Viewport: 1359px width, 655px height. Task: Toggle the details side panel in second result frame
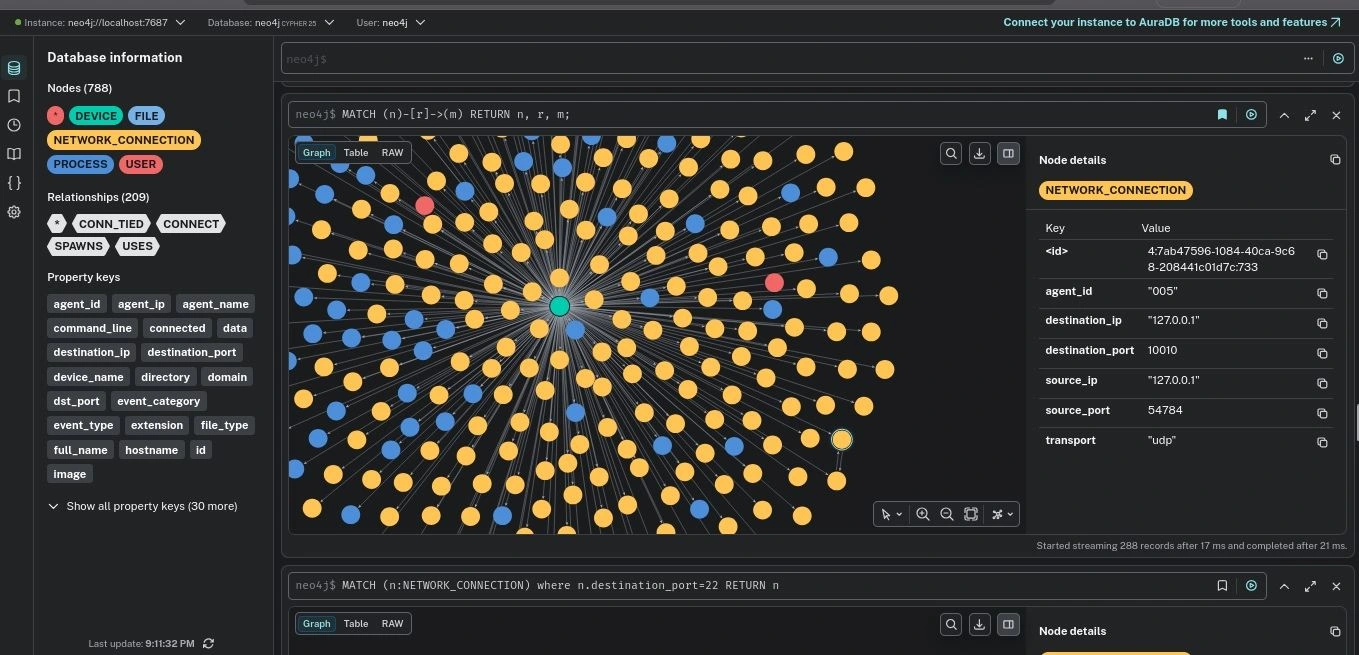[1008, 624]
